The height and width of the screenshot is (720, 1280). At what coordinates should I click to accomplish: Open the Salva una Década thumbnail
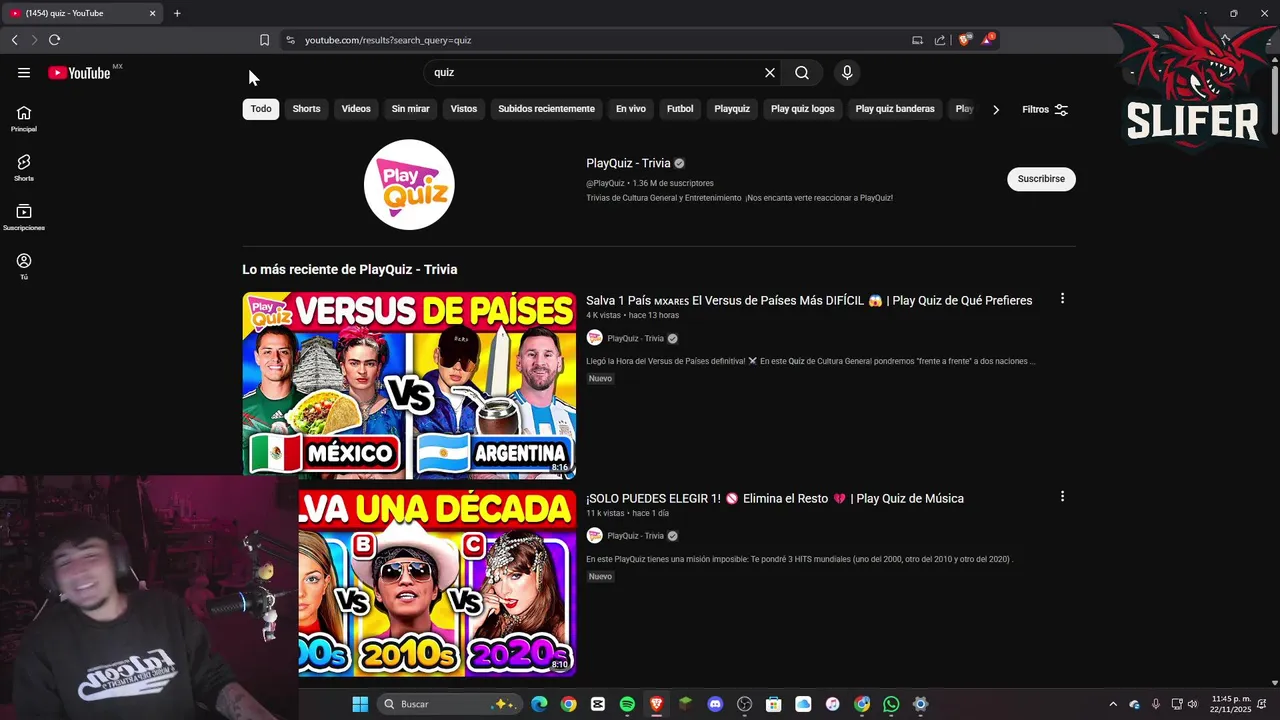tap(437, 583)
